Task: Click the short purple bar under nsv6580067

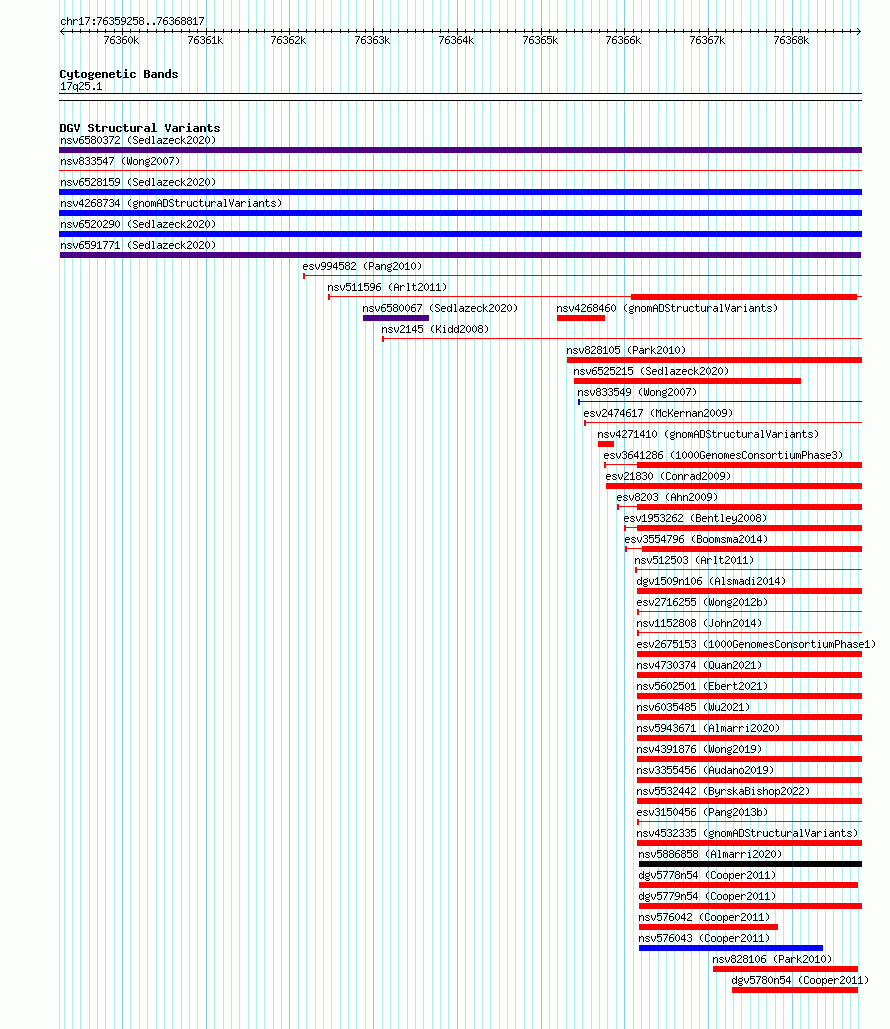Action: click(396, 318)
